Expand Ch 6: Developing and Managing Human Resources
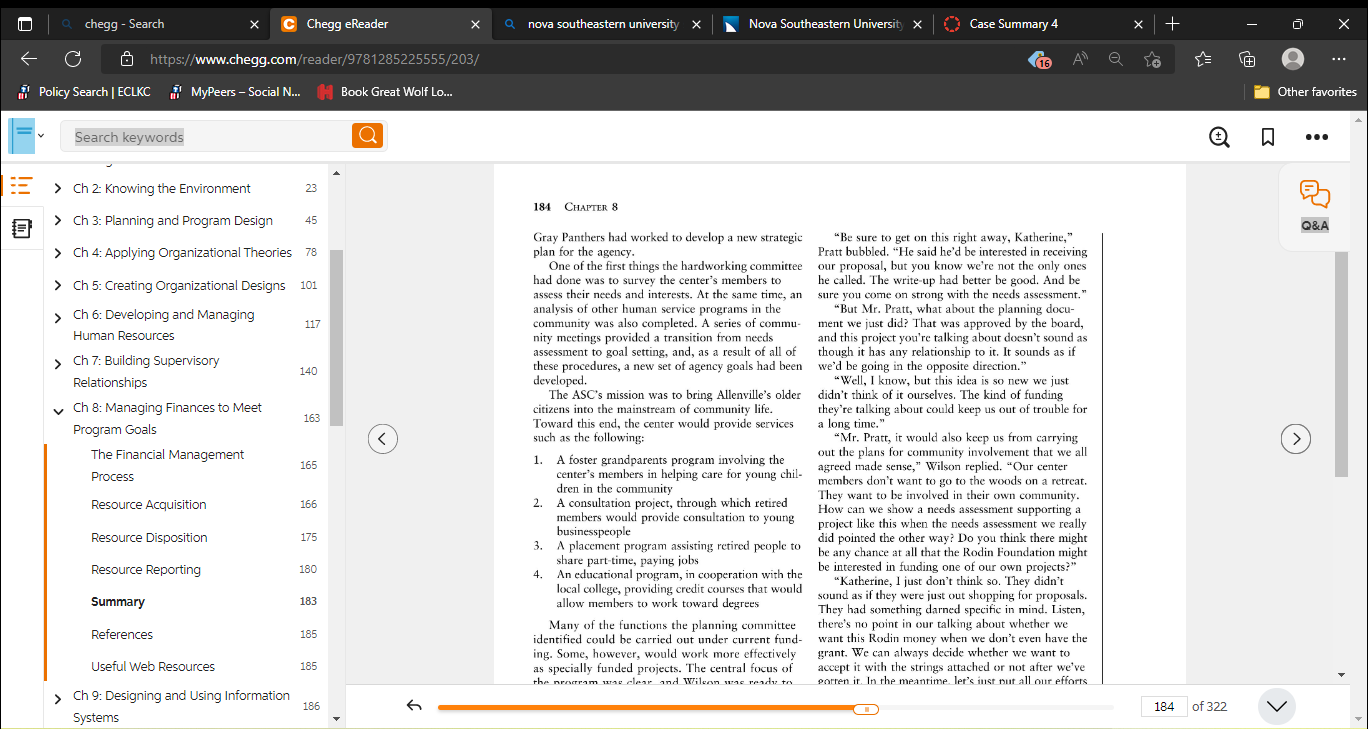The width and height of the screenshot is (1368, 729). tap(58, 318)
